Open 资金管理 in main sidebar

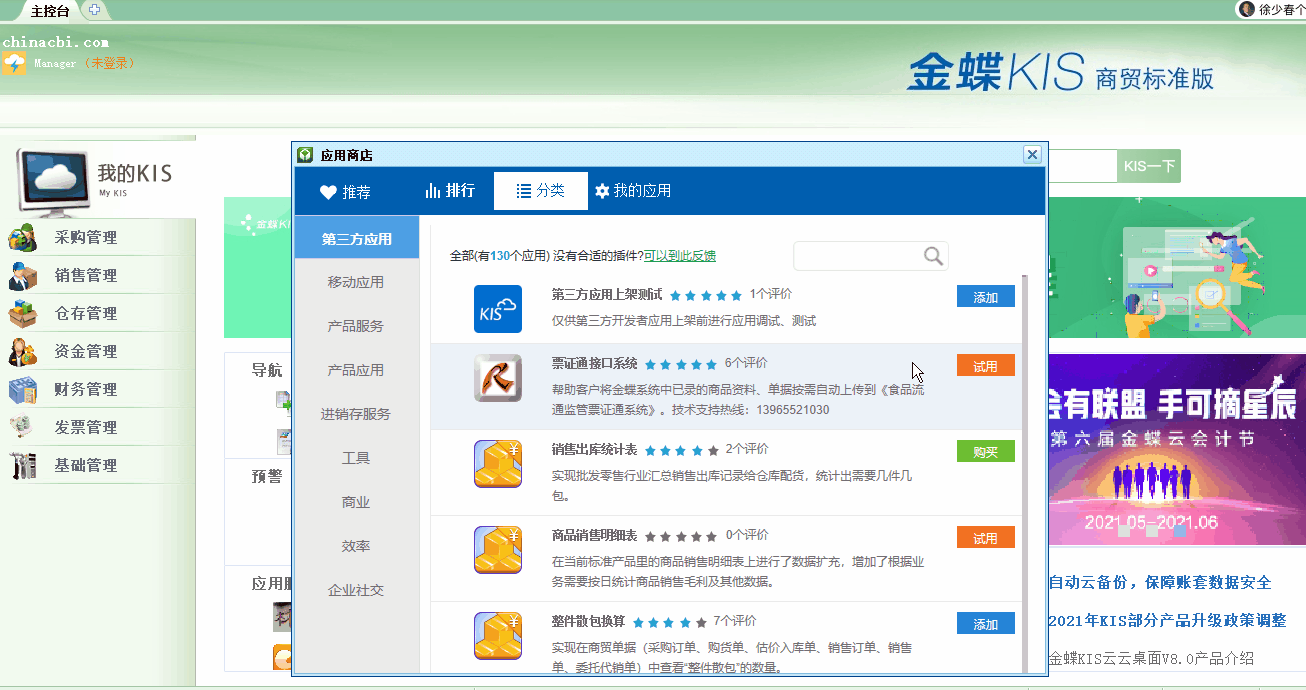(x=86, y=351)
